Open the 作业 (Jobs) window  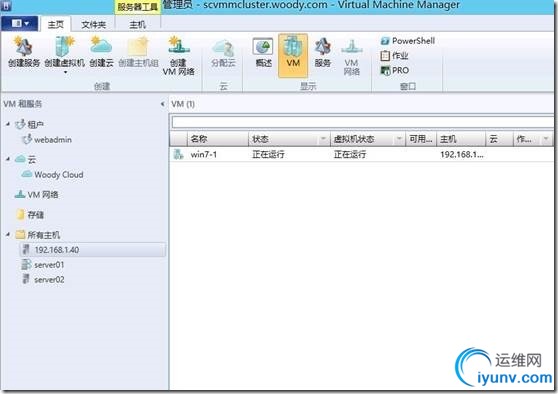[394, 56]
